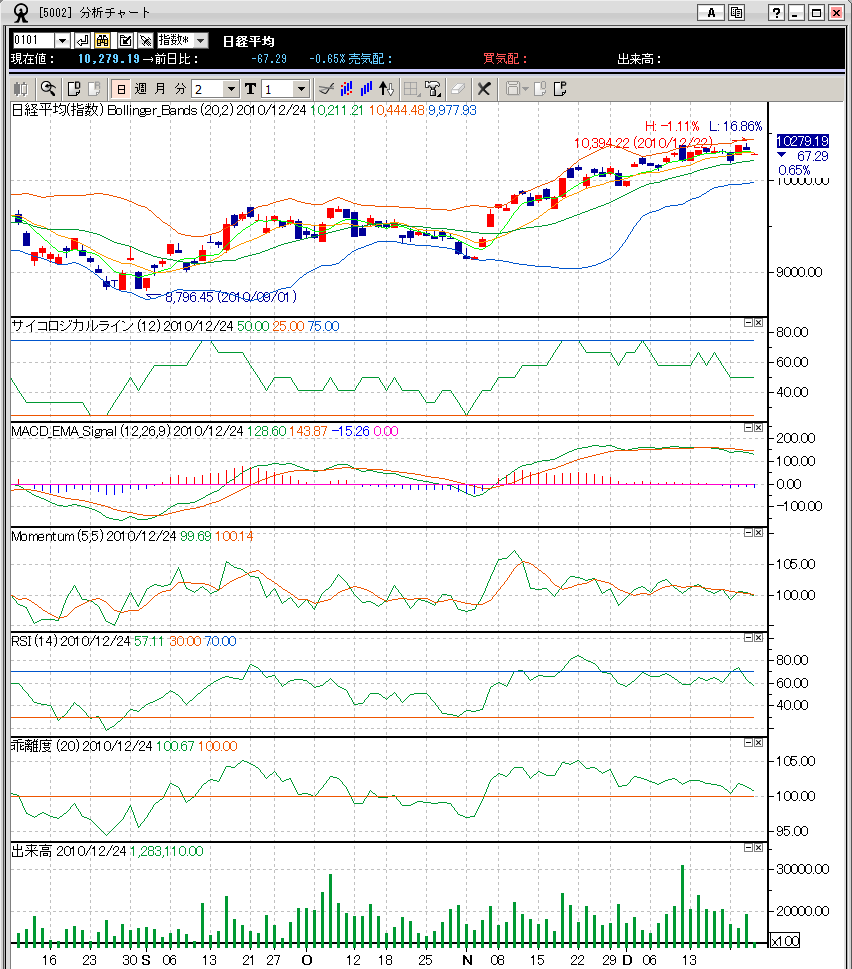Switch to weekly (週) chart period

pos(140,88)
